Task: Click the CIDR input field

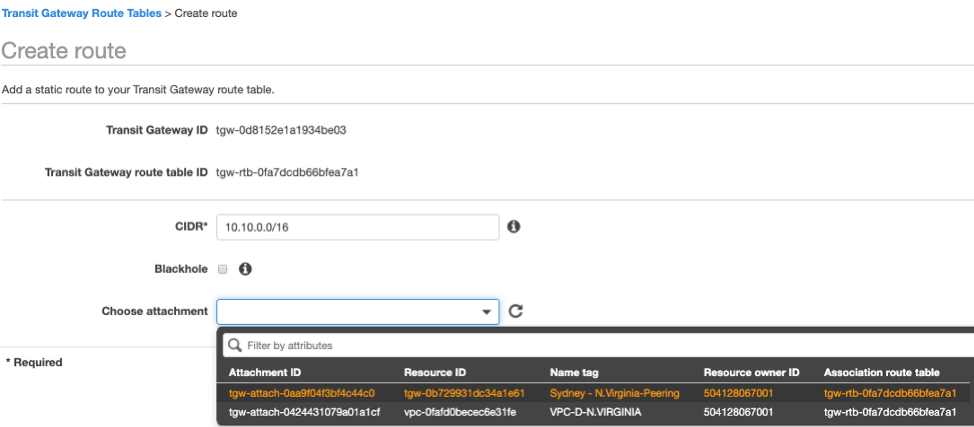Action: [x=358, y=227]
